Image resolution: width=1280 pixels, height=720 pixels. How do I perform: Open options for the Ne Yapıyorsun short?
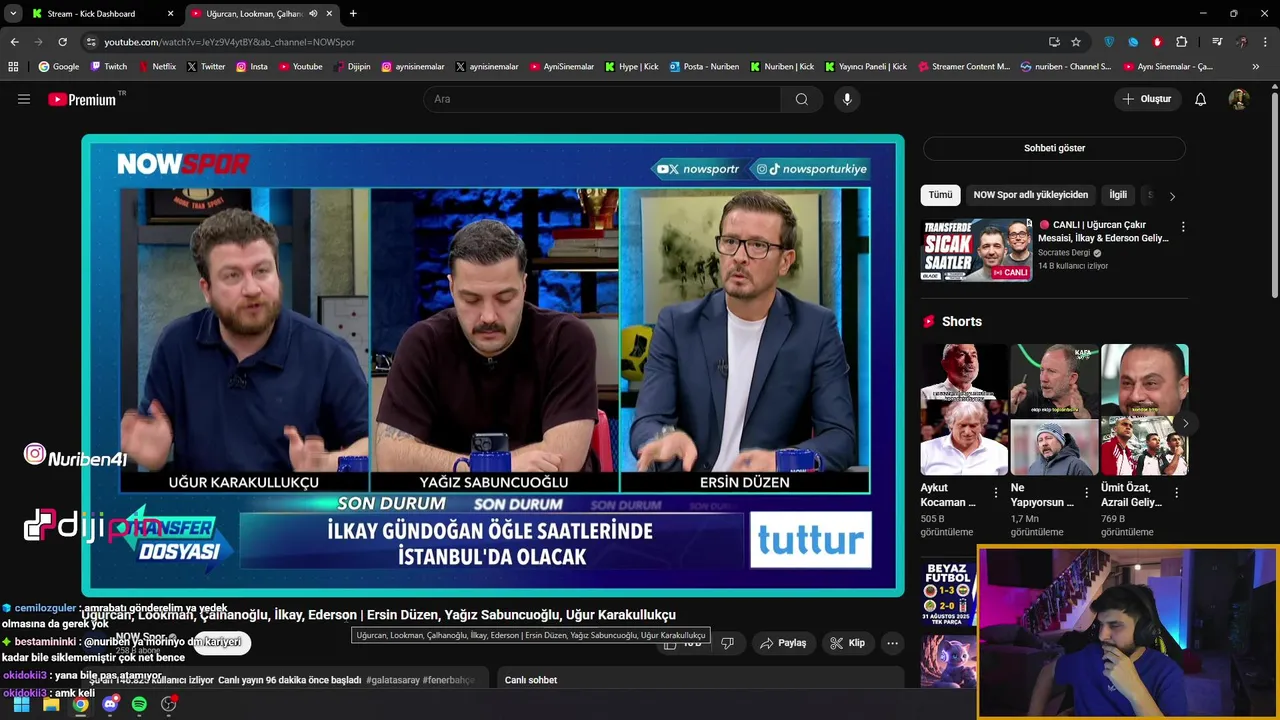pos(1086,493)
